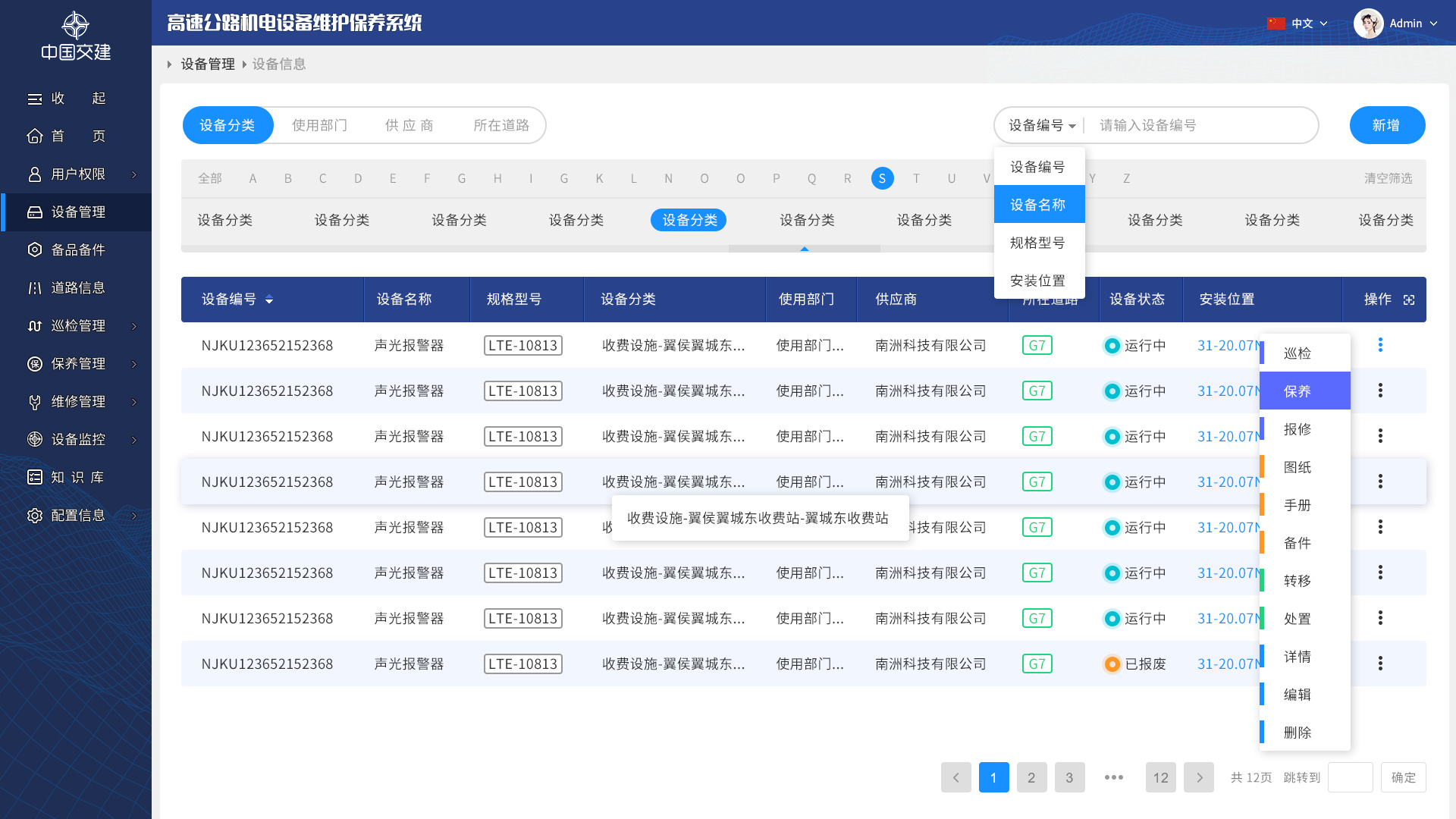1456x819 pixels.
Task: Click the 清空筛选 link
Action: coord(1388,178)
